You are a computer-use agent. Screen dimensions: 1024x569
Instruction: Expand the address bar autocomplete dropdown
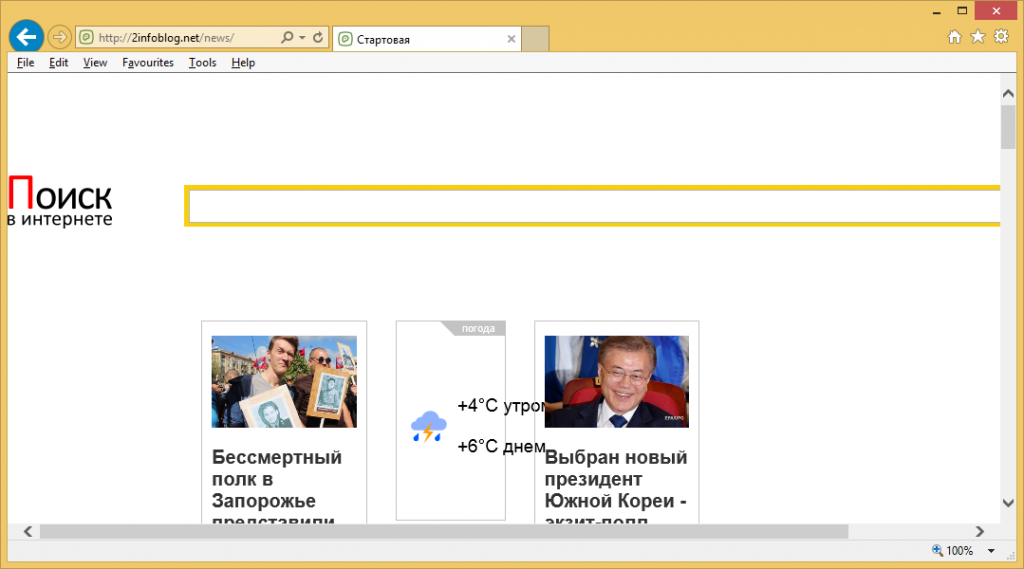tap(302, 38)
